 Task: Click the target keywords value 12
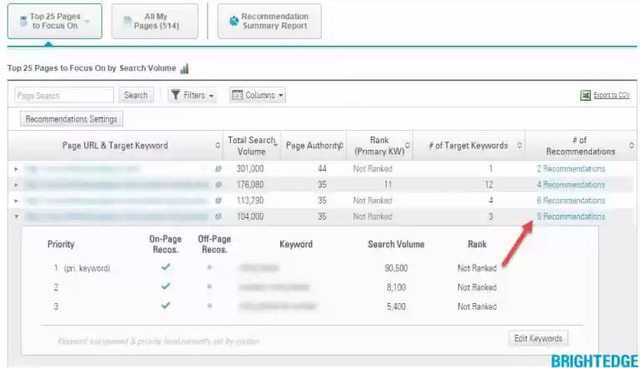tap(489, 185)
